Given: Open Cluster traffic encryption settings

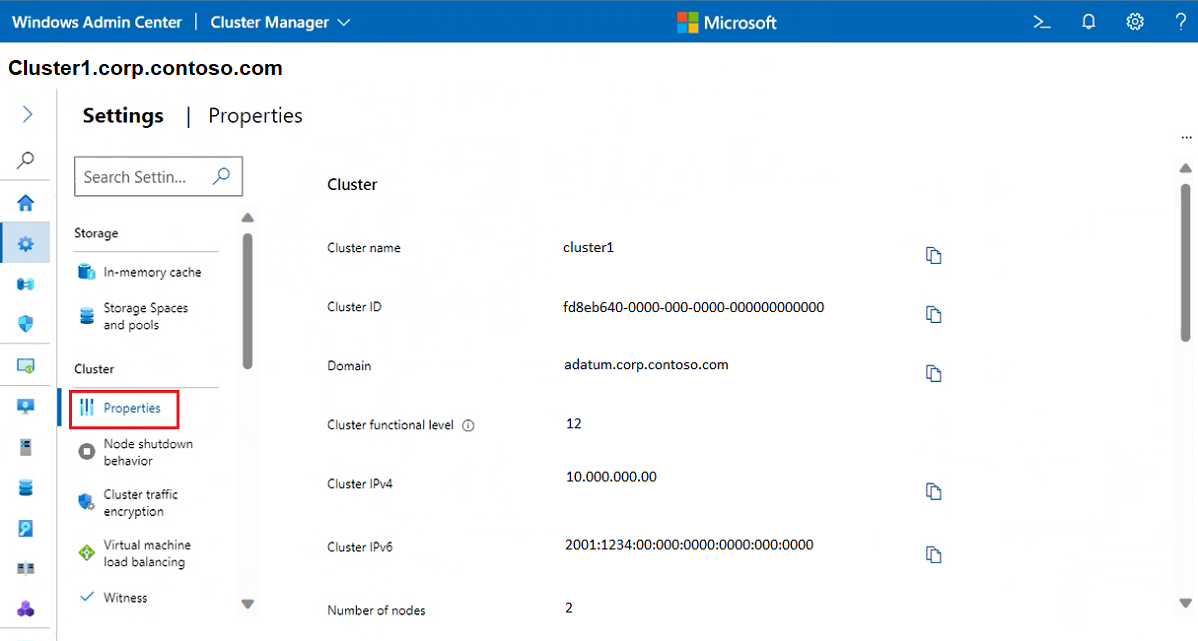Looking at the screenshot, I should [138, 501].
